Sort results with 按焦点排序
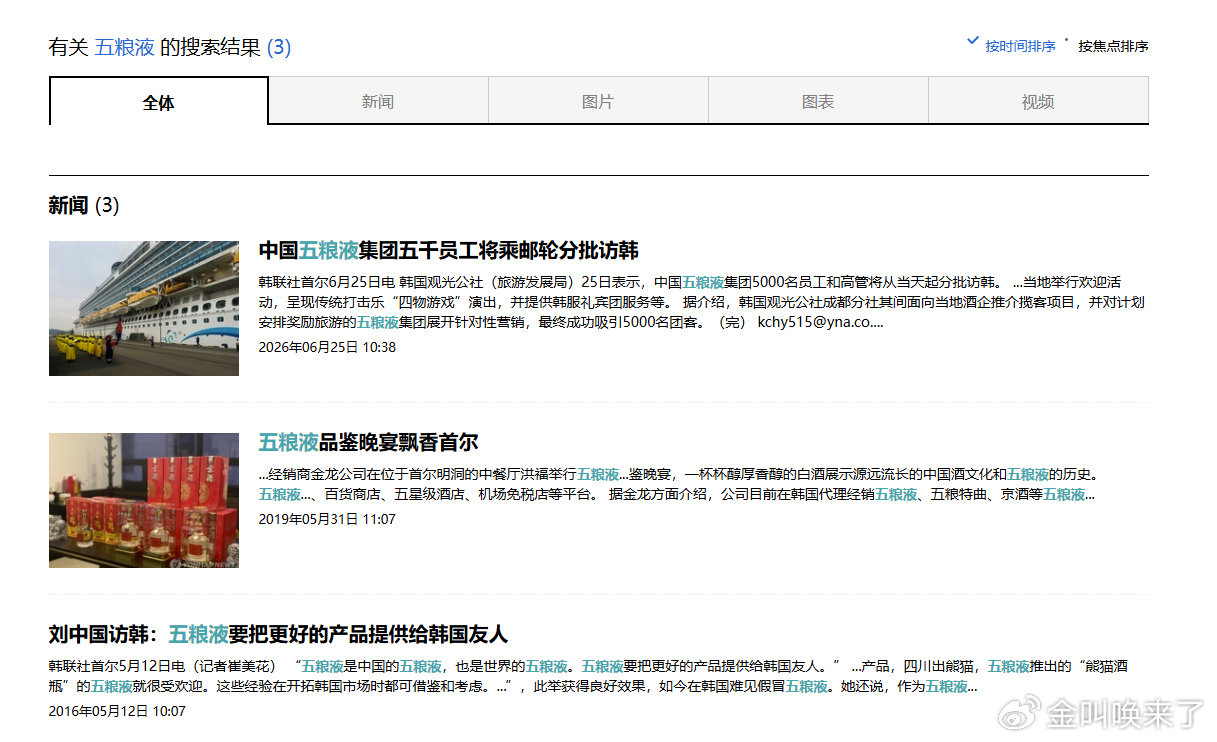This screenshot has width=1217, height=742. point(1113,46)
